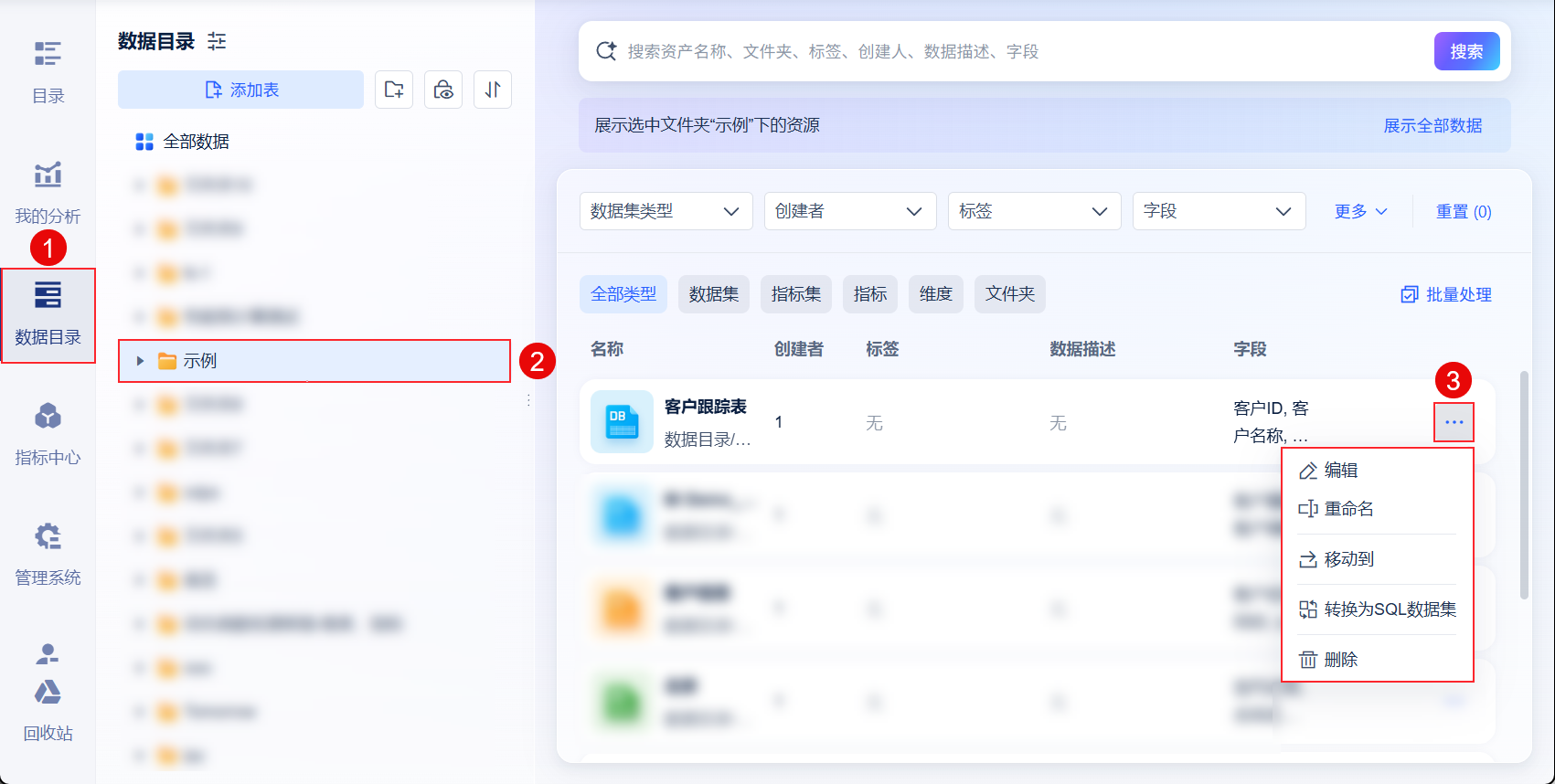Open 我的分析 from the left sidebar
1555x784 pixels.
tap(48, 192)
